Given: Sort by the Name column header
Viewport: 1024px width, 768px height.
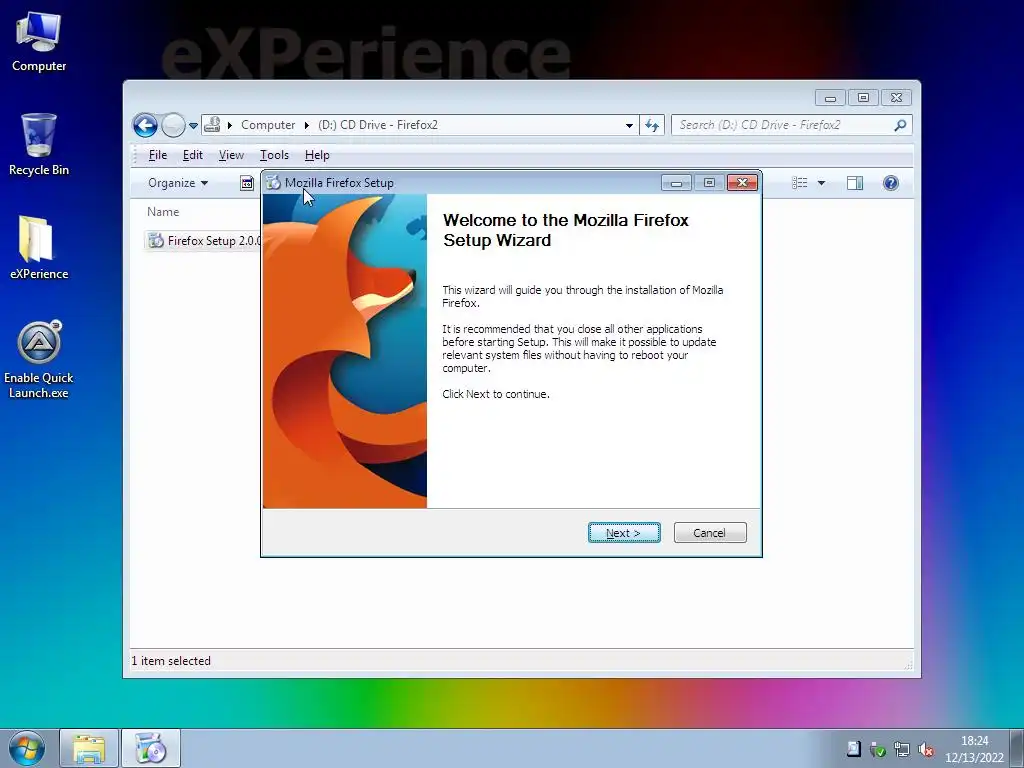Looking at the screenshot, I should (x=163, y=212).
